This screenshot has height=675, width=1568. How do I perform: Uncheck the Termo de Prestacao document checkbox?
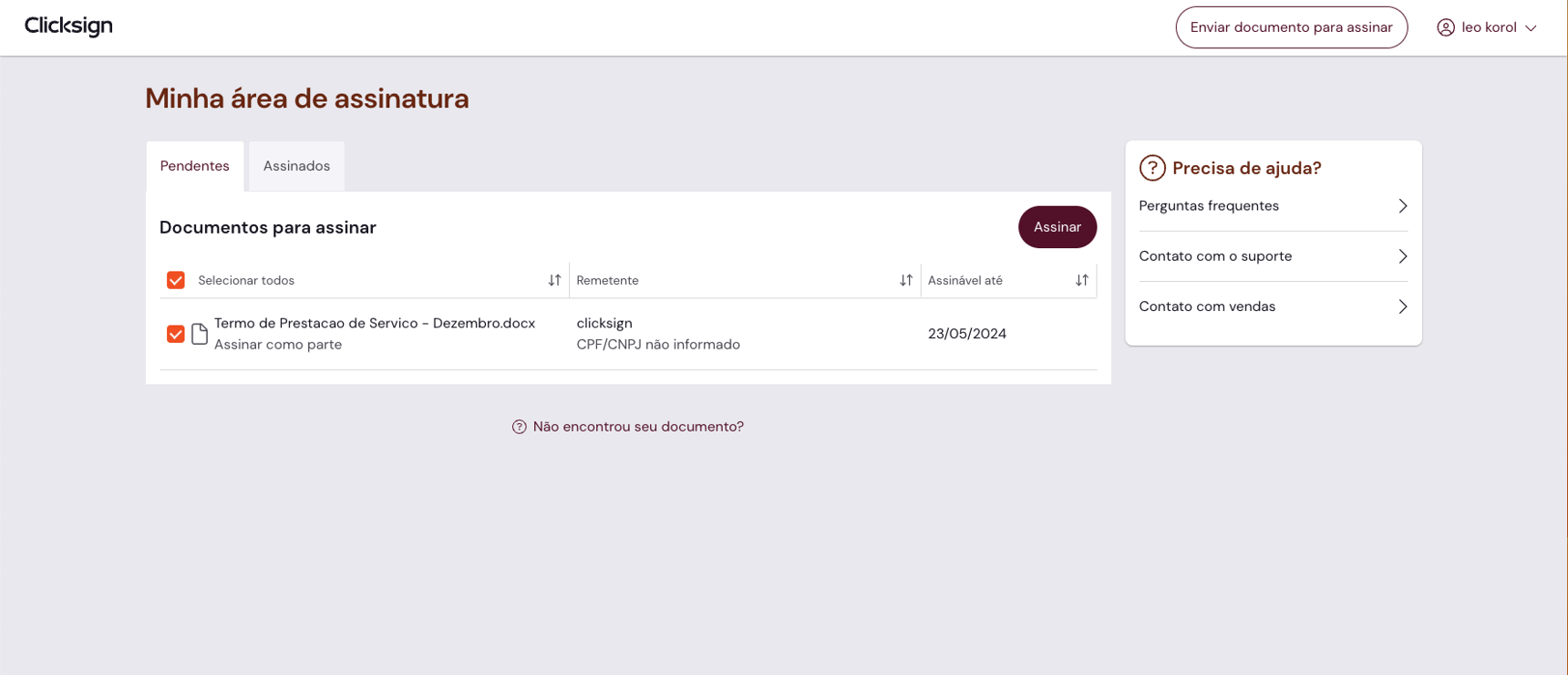175,334
